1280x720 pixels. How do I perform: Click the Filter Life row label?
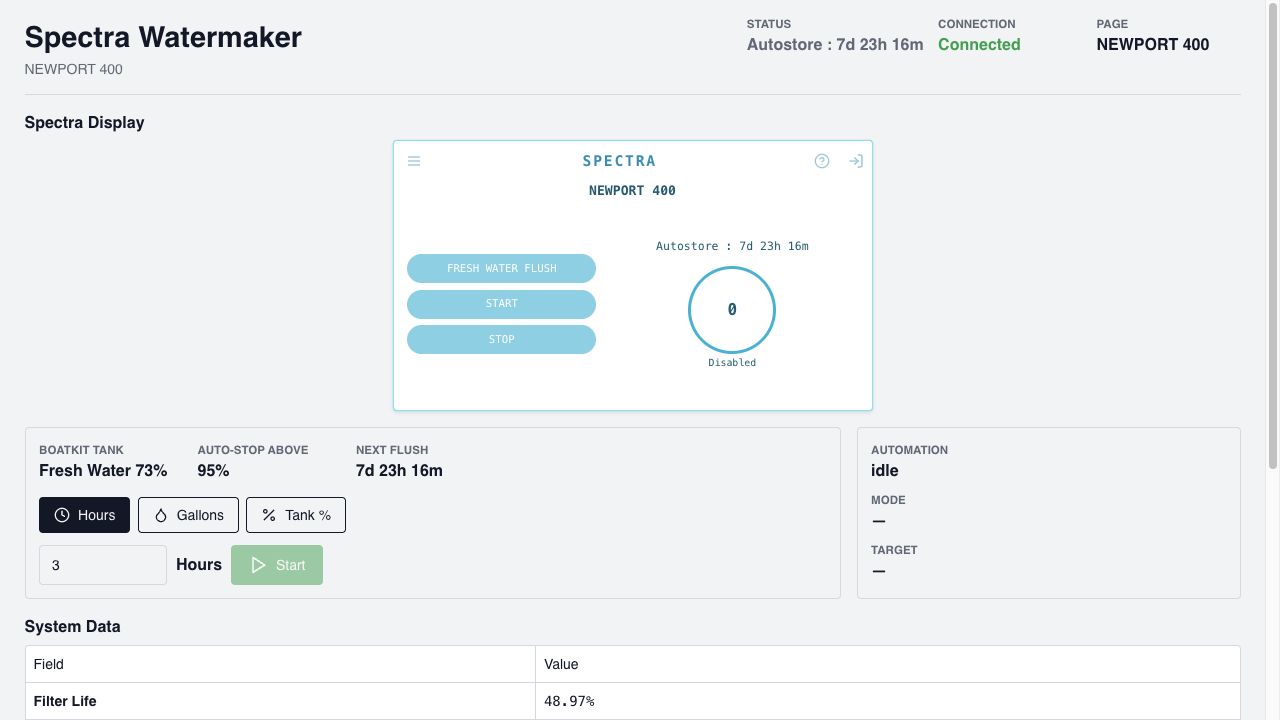[x=65, y=701]
